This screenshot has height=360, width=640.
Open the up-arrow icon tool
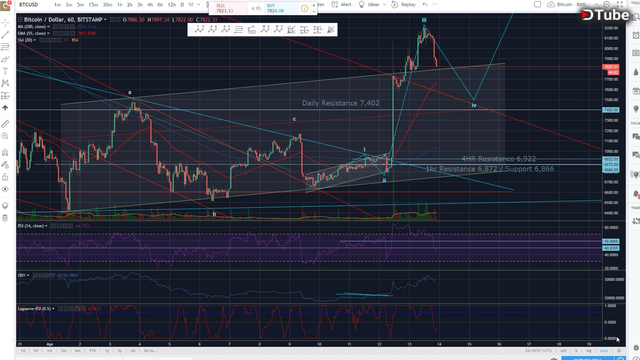[x=5, y=108]
